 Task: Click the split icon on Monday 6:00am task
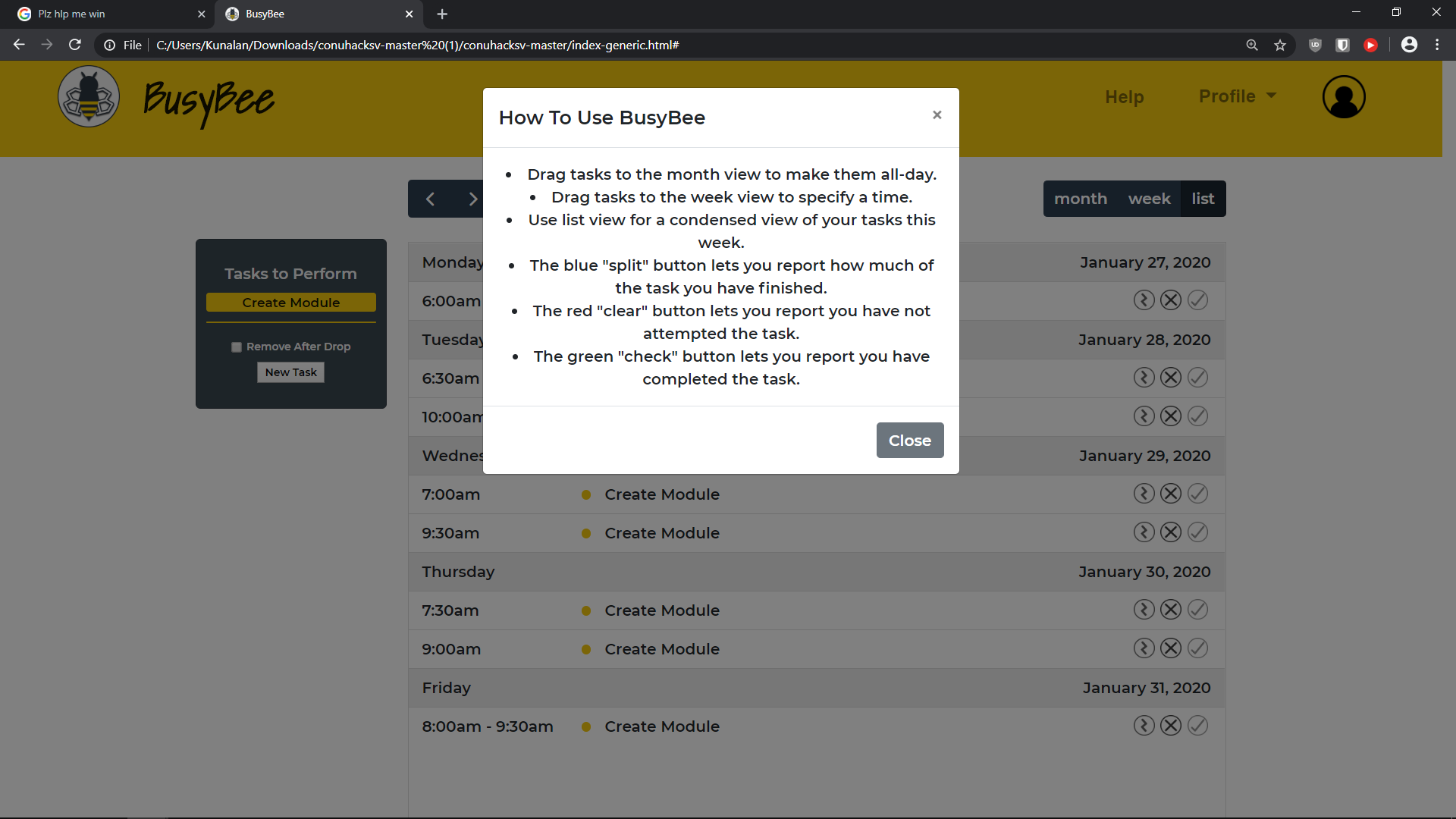(1144, 300)
